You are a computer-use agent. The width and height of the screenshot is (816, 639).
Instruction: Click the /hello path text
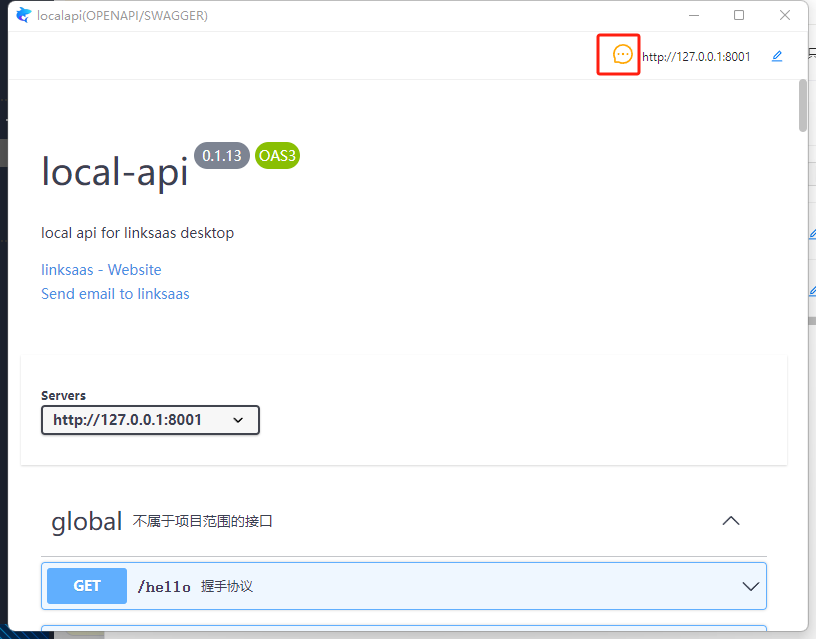[x=164, y=587]
